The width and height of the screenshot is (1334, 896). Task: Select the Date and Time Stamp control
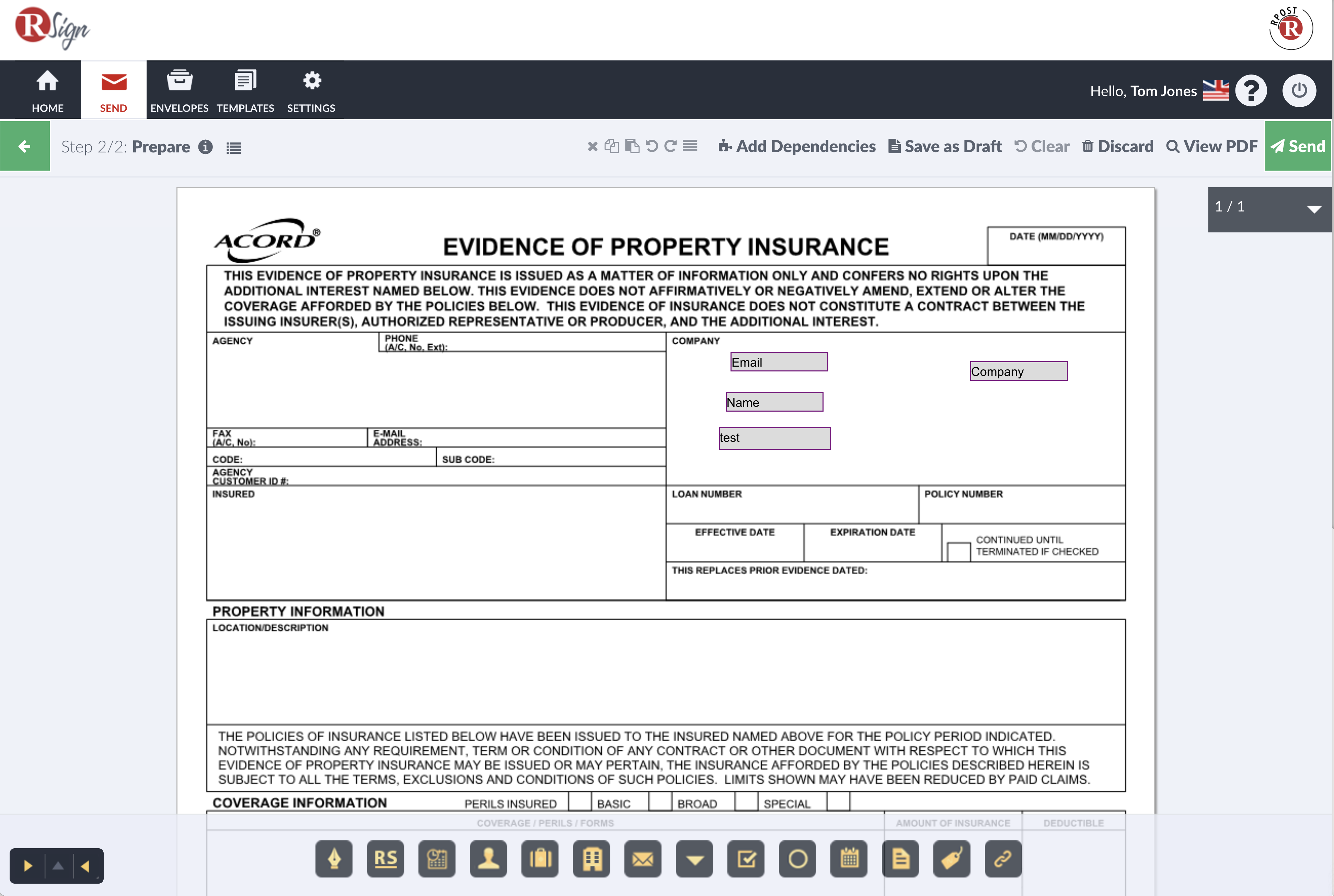(436, 858)
